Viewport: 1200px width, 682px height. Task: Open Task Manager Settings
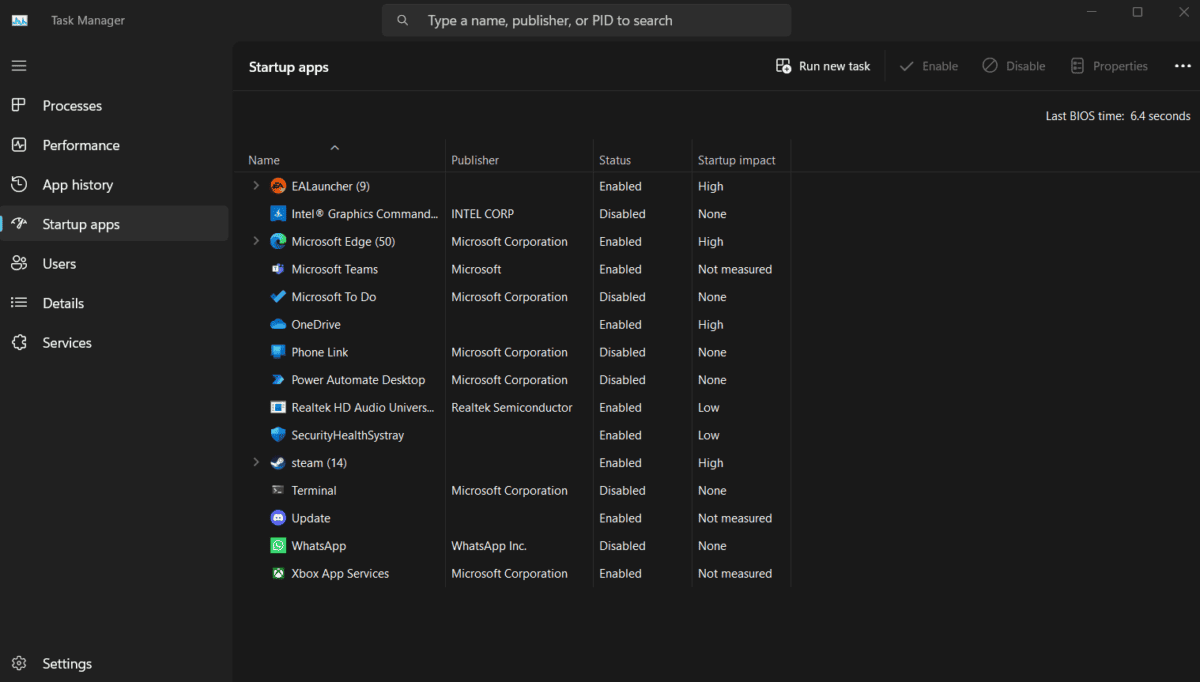[x=115, y=664]
